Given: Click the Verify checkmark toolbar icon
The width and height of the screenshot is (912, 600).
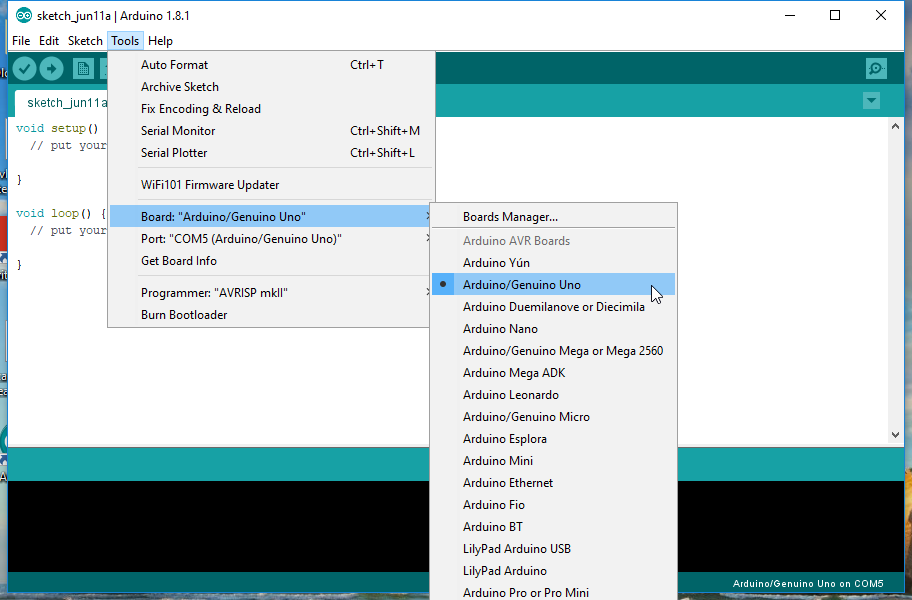Looking at the screenshot, I should [24, 69].
